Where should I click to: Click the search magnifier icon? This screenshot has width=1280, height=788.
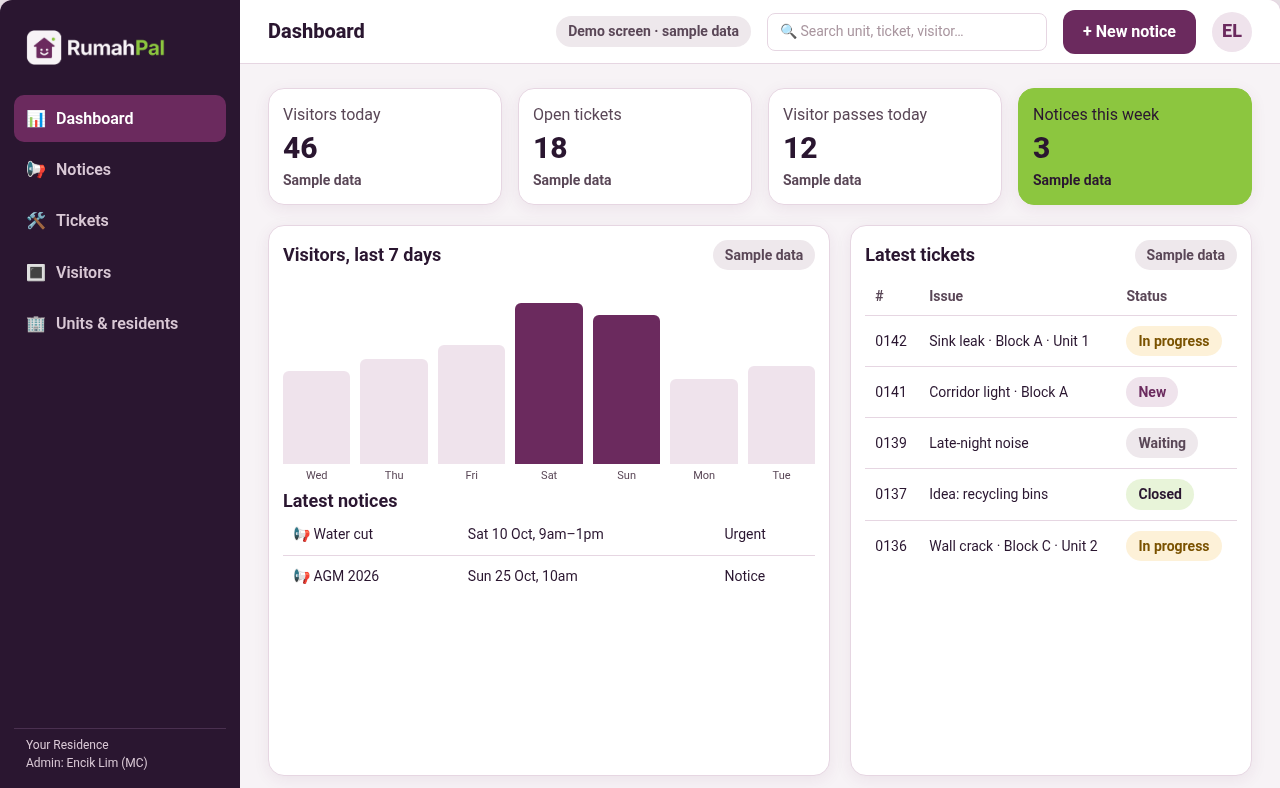point(788,31)
